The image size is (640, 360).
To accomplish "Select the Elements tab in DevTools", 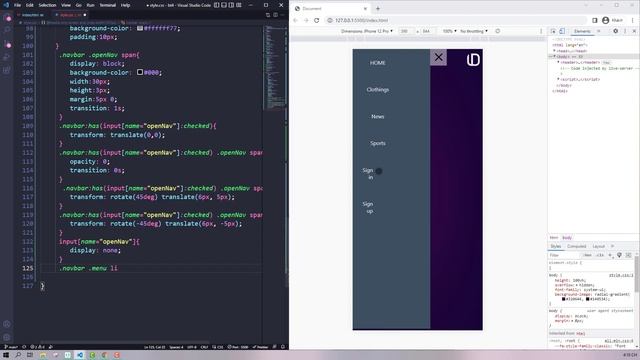I will coord(582,31).
